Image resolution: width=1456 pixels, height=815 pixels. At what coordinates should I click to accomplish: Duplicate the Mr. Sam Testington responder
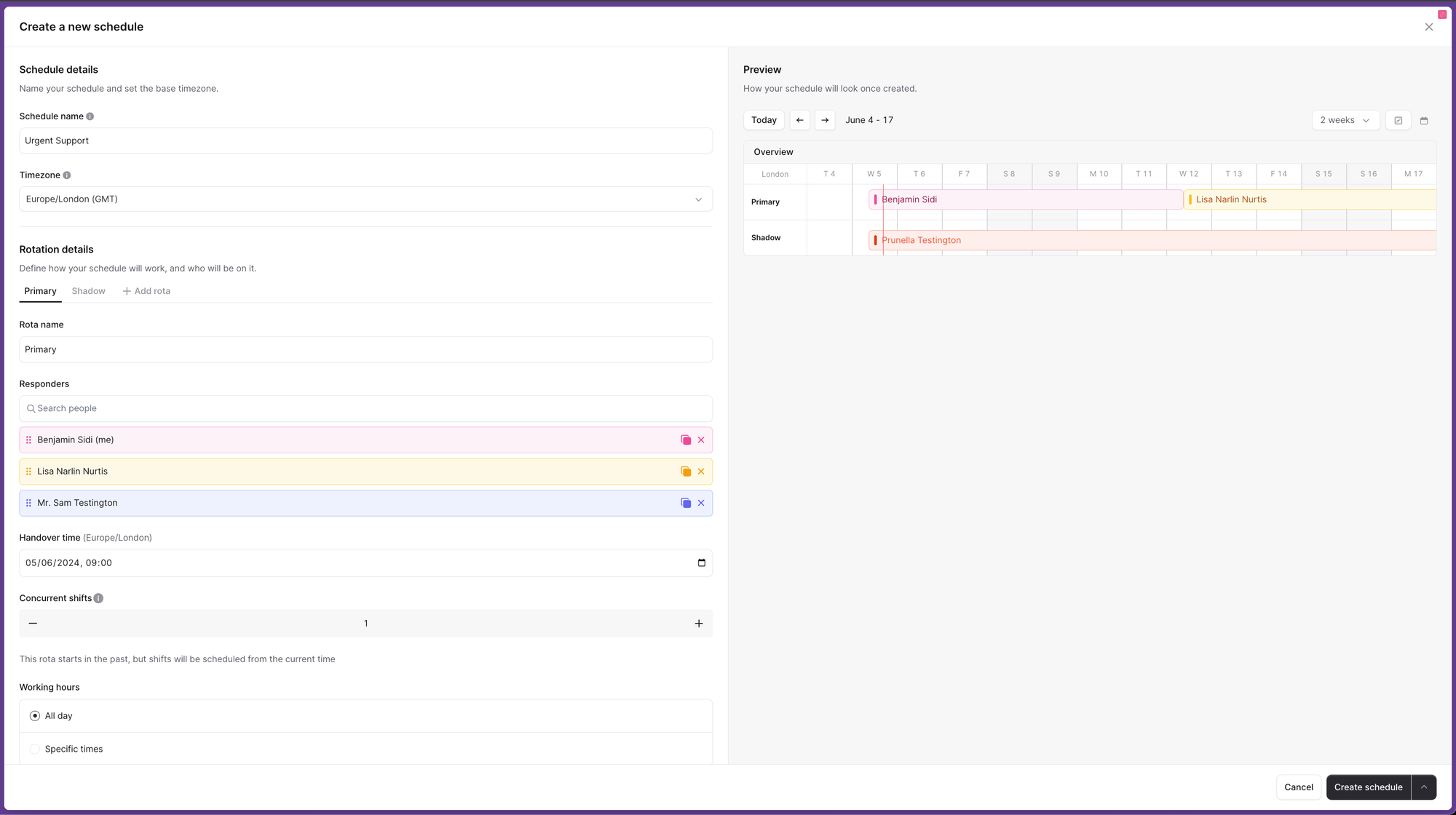click(x=685, y=503)
